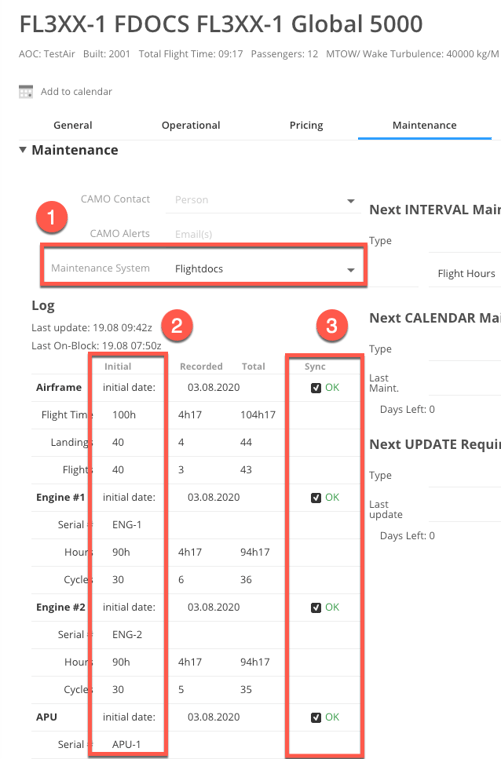The width and height of the screenshot is (501, 759).
Task: Click the Last On-Block 19.08 07:50z text
Action: click(x=96, y=346)
